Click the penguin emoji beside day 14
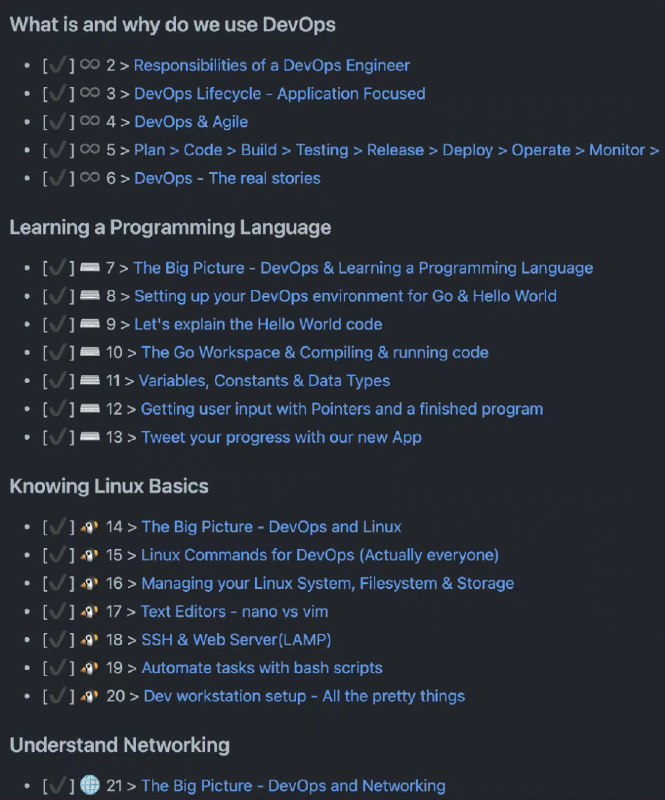The height and width of the screenshot is (800, 665). [x=90, y=527]
